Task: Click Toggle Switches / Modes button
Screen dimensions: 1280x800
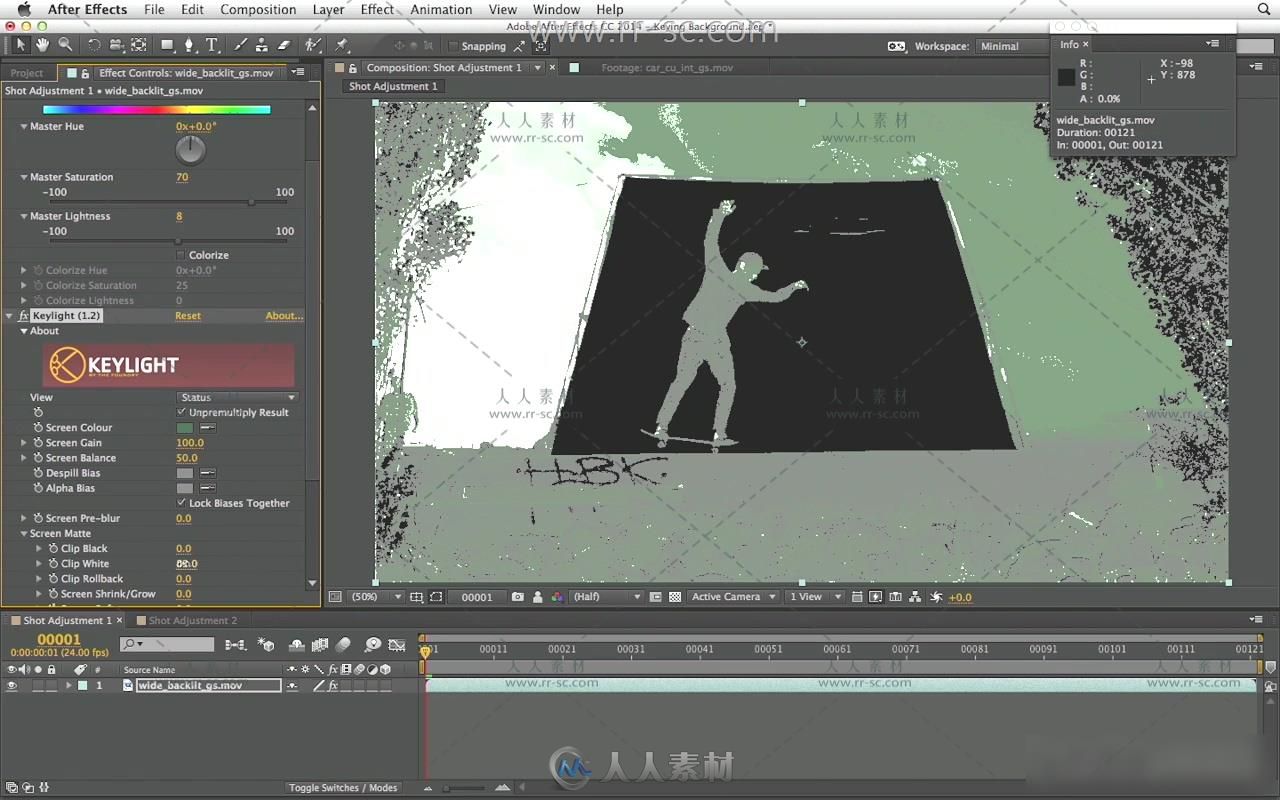Action: [x=343, y=788]
